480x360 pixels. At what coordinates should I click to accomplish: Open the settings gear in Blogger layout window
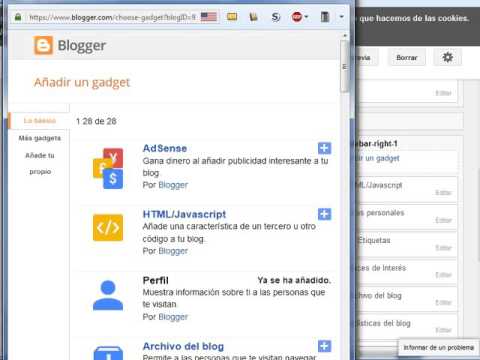[447, 57]
